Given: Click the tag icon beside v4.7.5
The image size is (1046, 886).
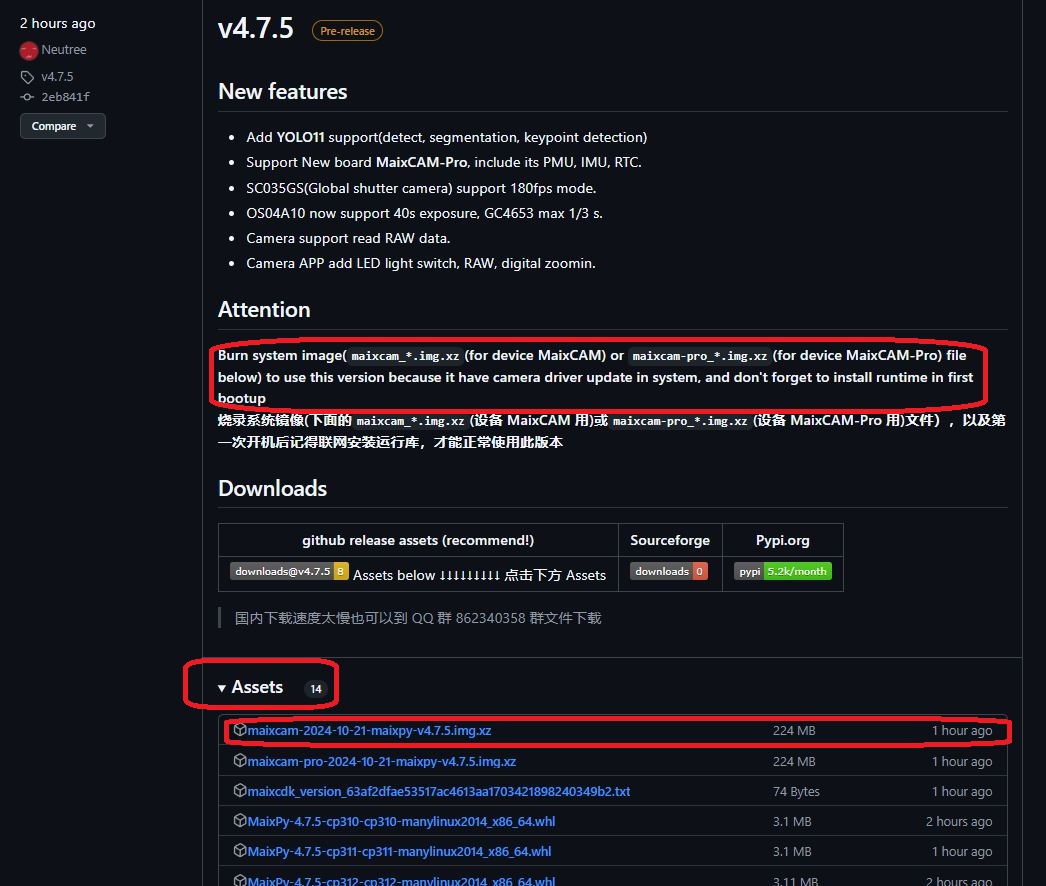Looking at the screenshot, I should (27, 77).
